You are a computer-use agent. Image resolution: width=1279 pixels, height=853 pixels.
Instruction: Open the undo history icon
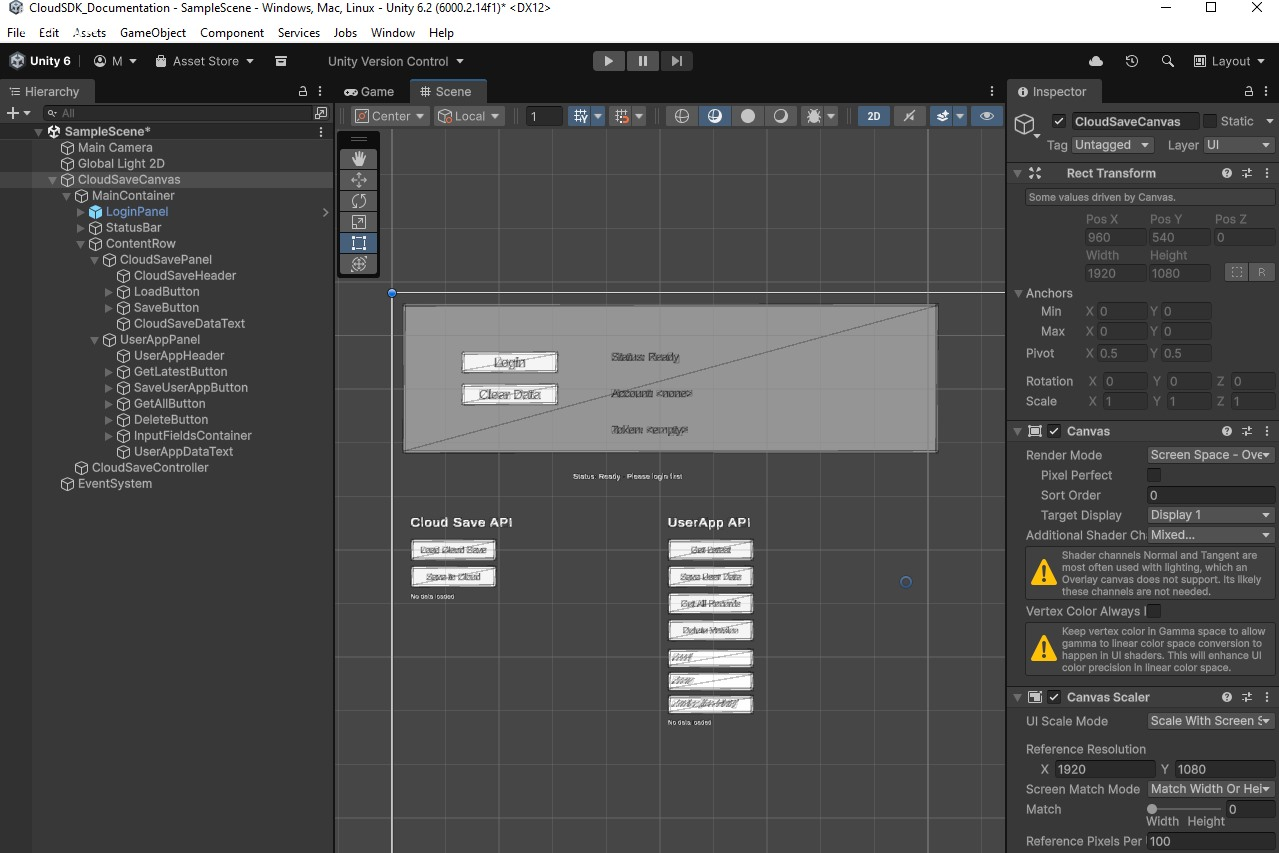coord(1131,61)
